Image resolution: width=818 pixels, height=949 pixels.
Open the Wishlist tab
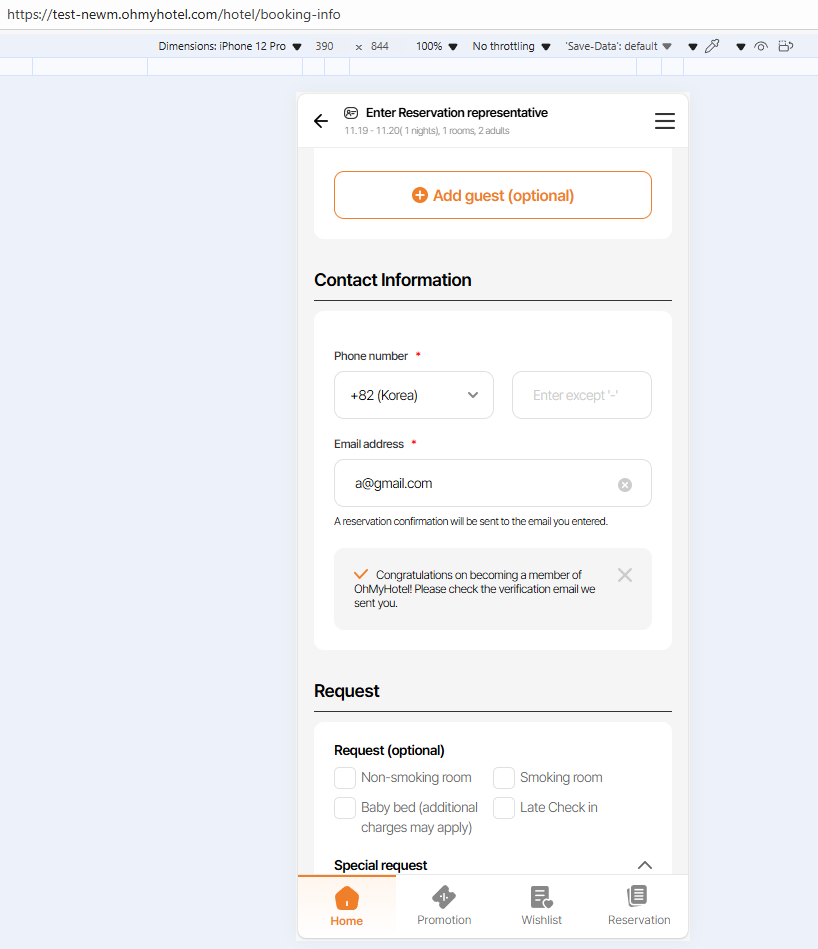click(x=541, y=906)
